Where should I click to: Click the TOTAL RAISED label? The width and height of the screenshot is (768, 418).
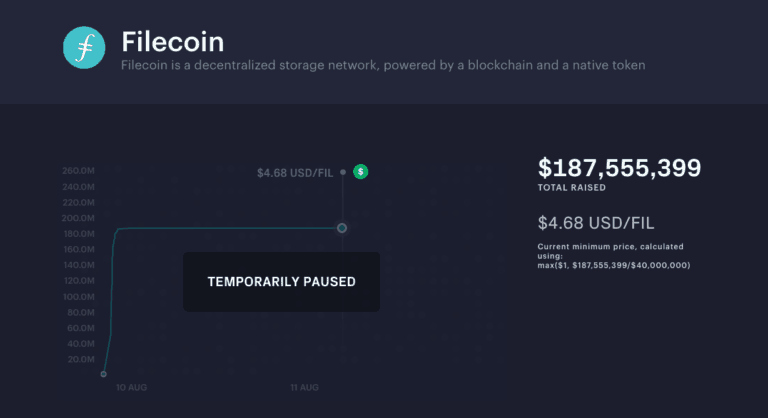tap(570, 187)
